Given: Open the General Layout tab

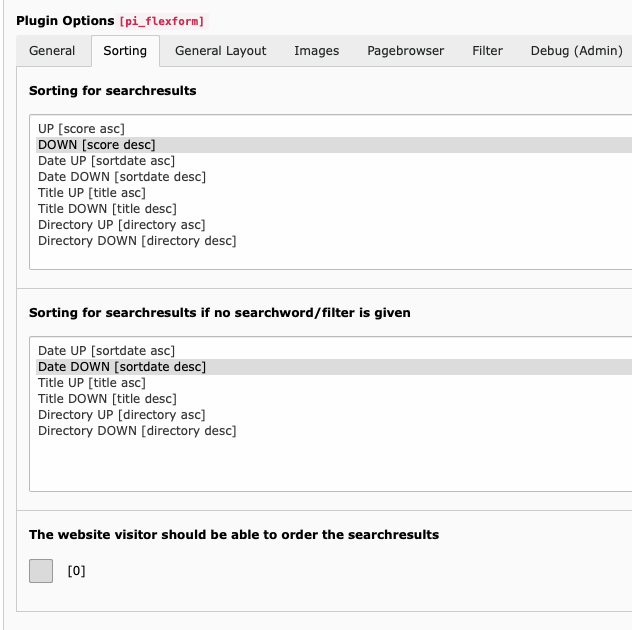Looking at the screenshot, I should (220, 51).
